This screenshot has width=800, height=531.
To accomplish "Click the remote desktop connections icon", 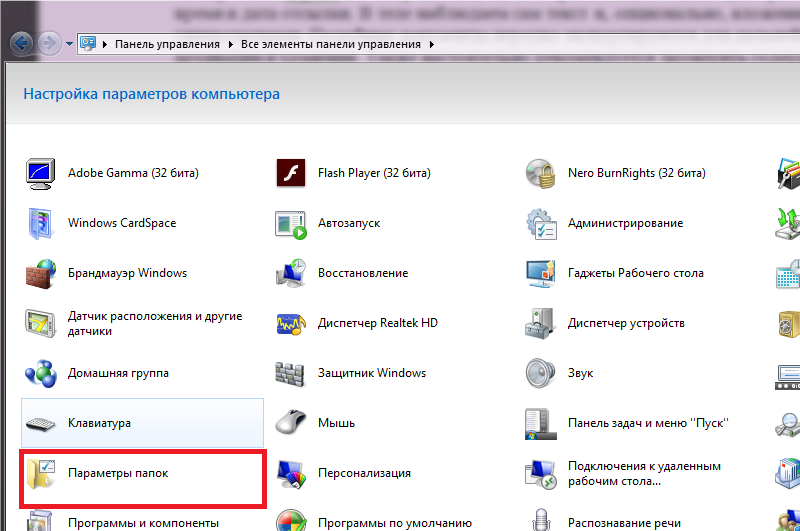I will [x=541, y=474].
